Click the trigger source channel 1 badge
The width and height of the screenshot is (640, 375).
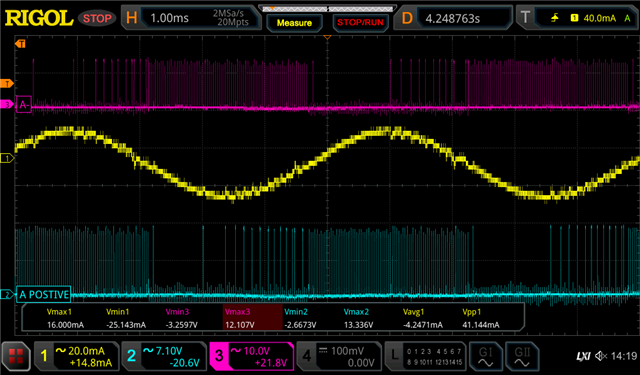(x=575, y=18)
